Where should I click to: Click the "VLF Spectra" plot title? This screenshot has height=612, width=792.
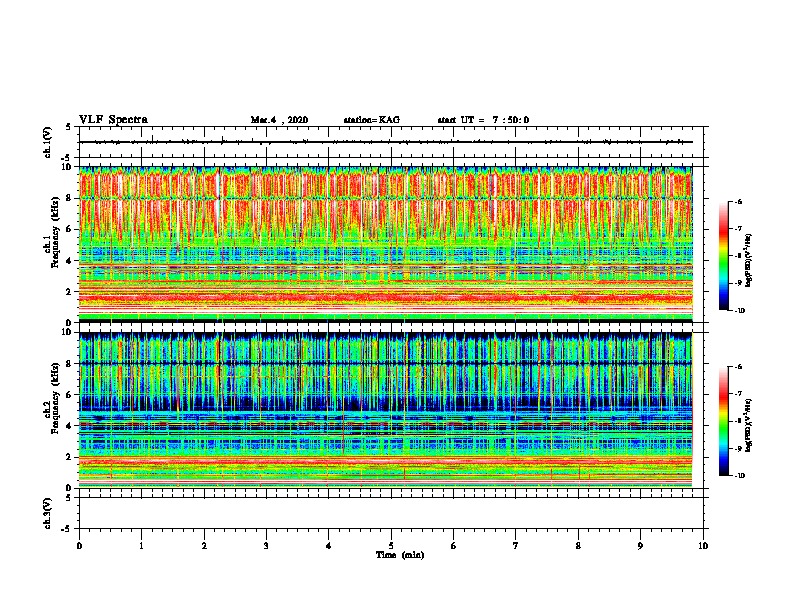113,120
